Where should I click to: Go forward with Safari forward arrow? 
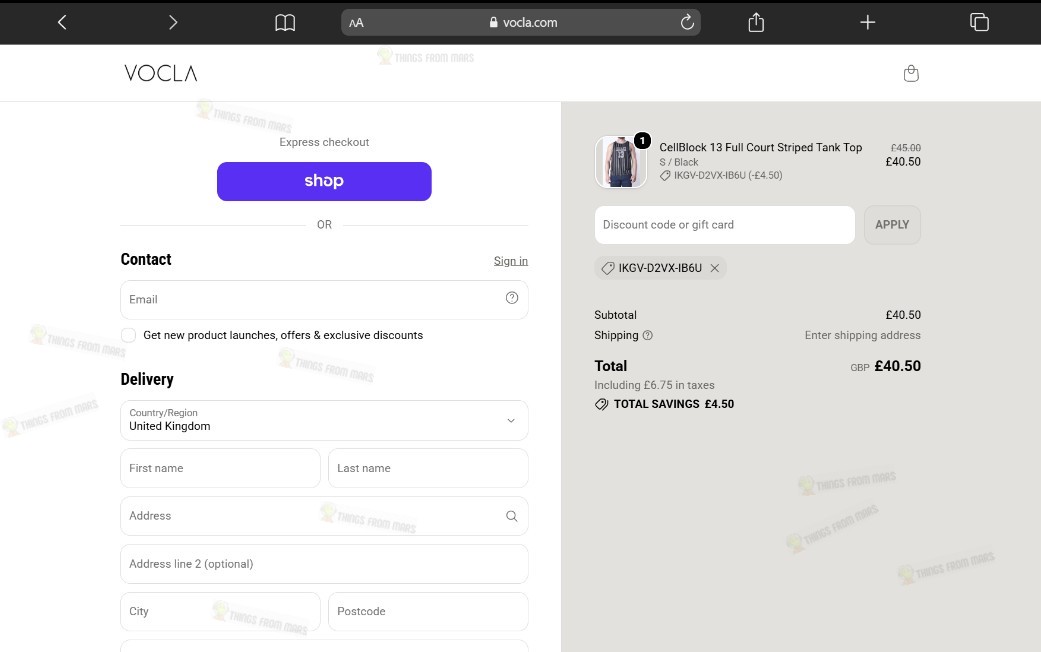(x=173, y=23)
